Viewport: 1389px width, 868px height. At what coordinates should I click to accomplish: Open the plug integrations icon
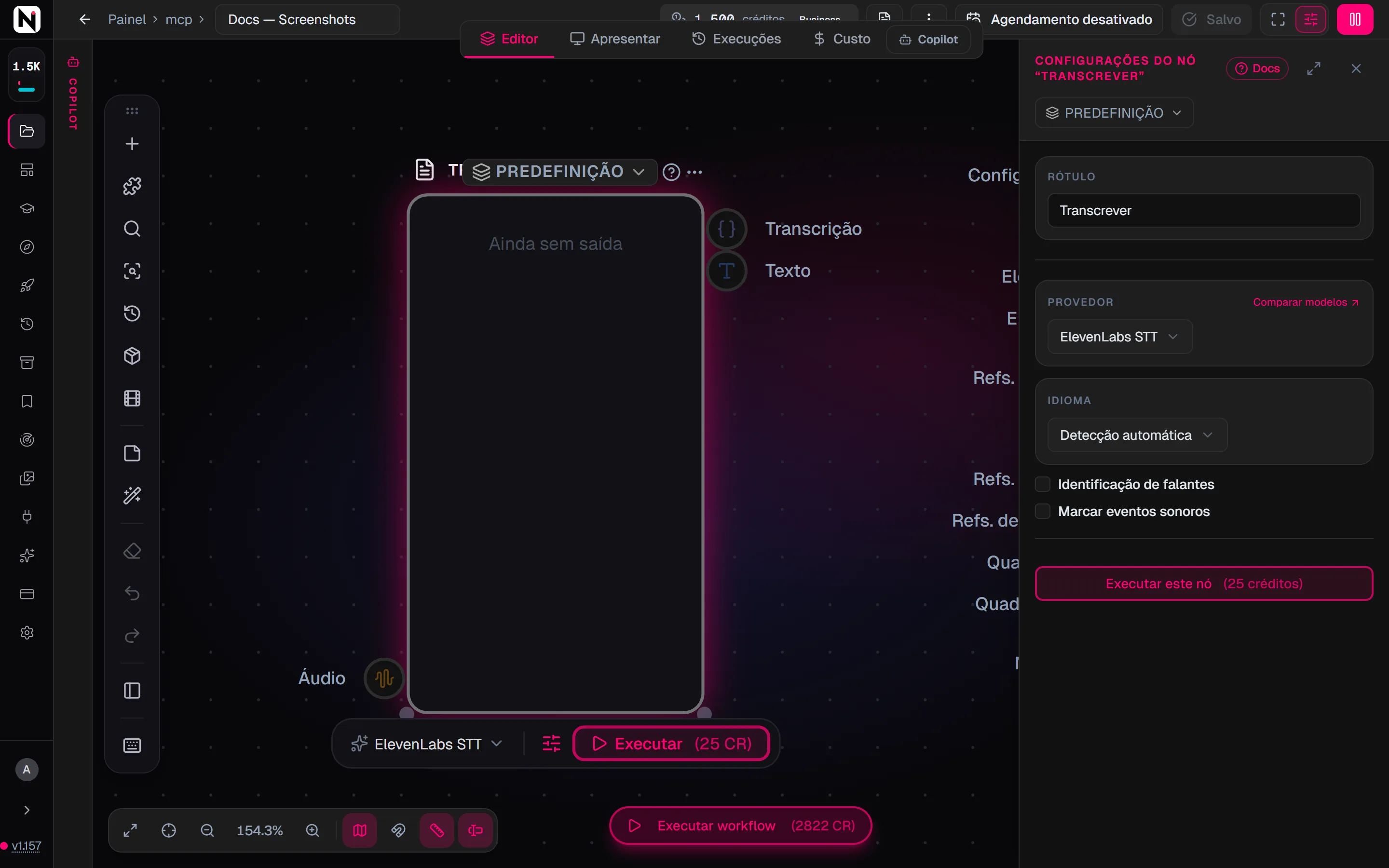point(27,516)
